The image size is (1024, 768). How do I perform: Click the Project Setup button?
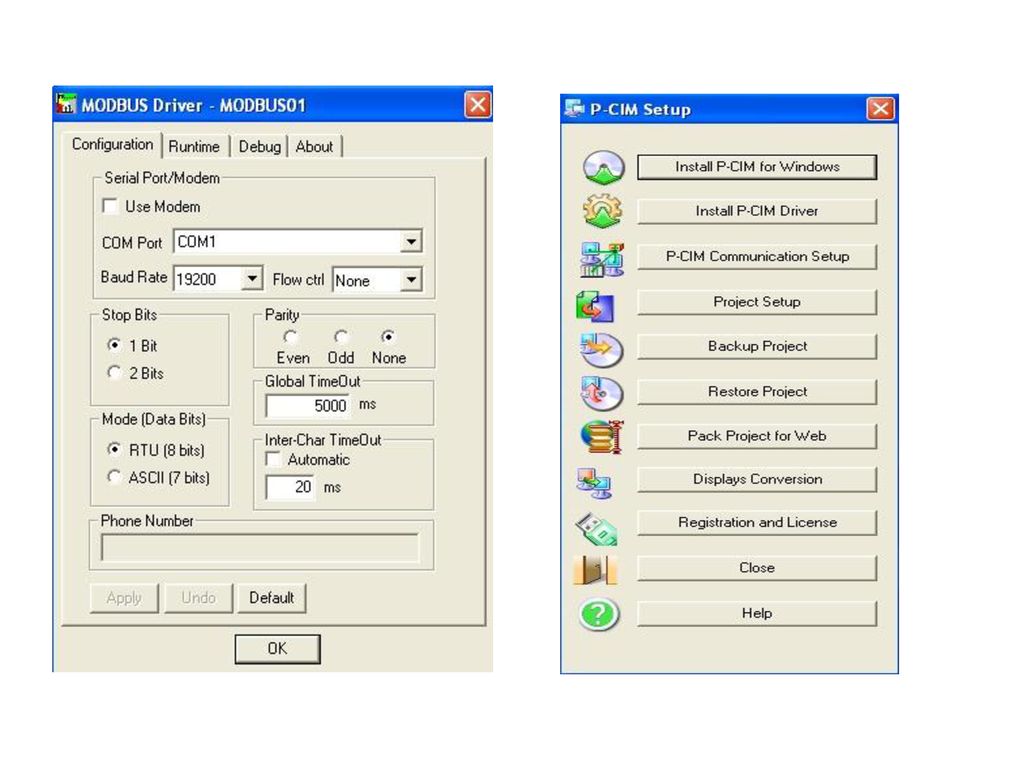757,302
